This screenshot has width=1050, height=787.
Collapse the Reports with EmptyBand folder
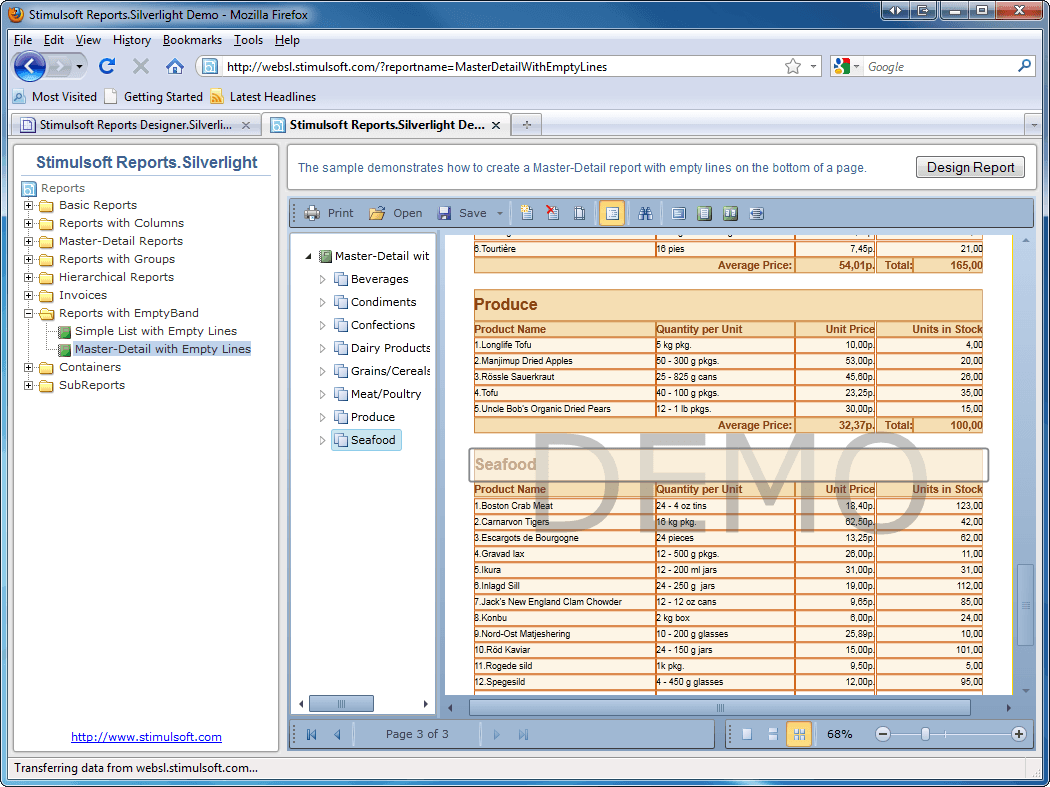click(x=28, y=313)
